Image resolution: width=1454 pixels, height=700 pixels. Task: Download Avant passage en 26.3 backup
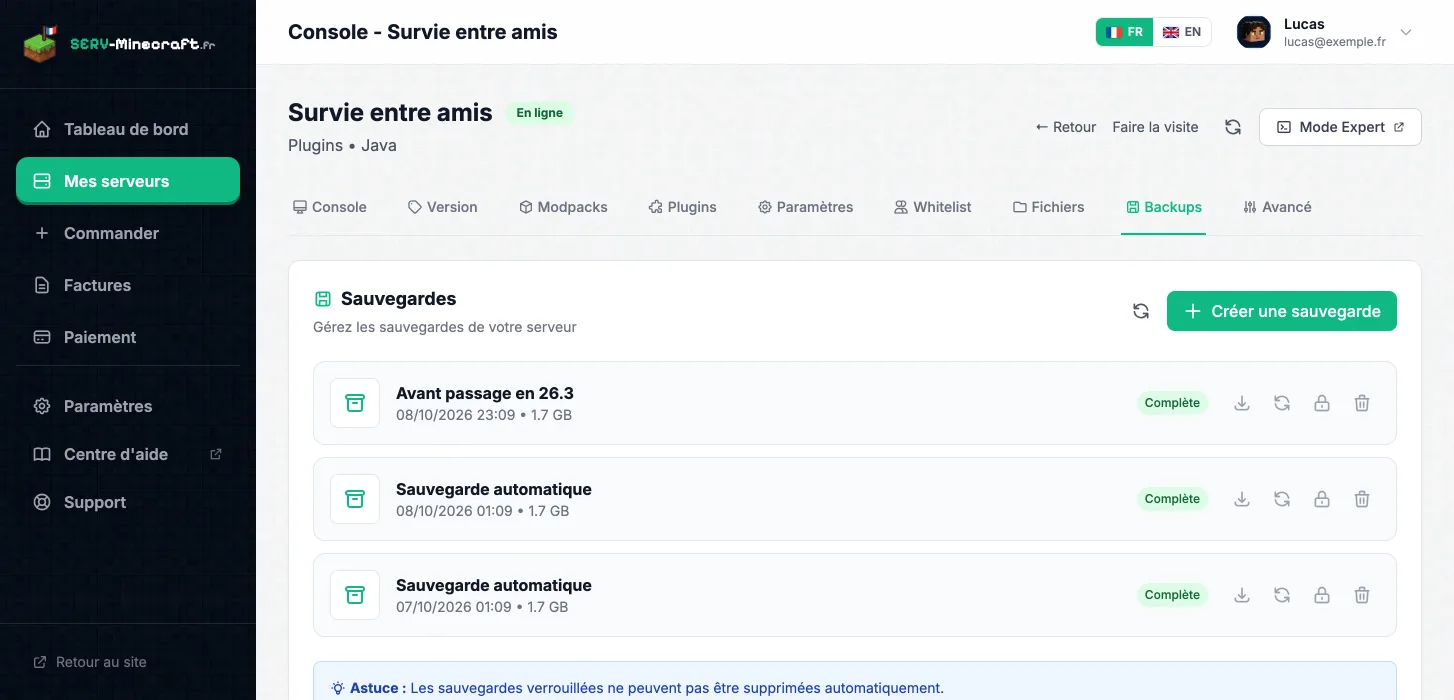(x=1242, y=403)
